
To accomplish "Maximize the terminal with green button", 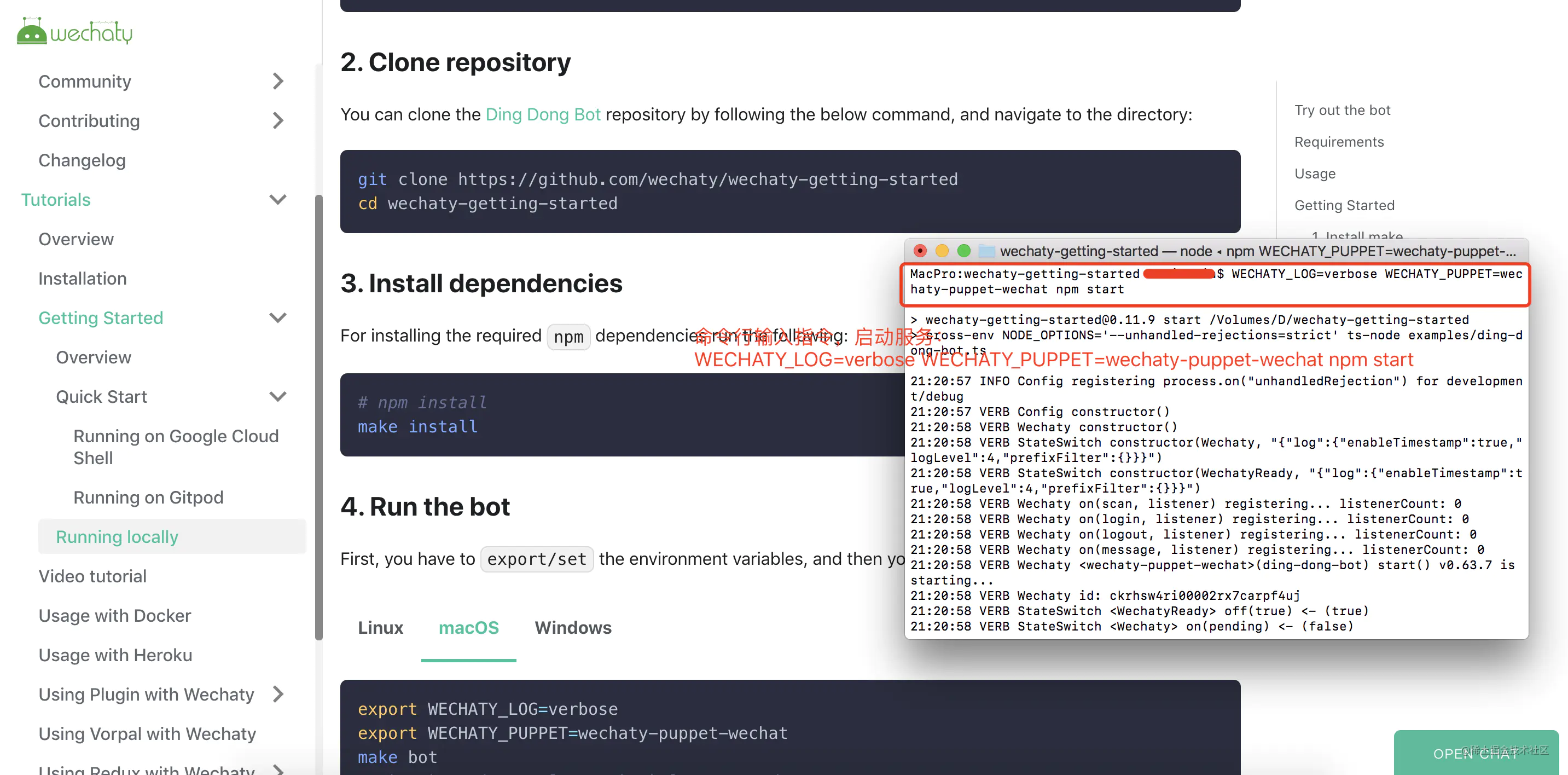I will click(963, 251).
